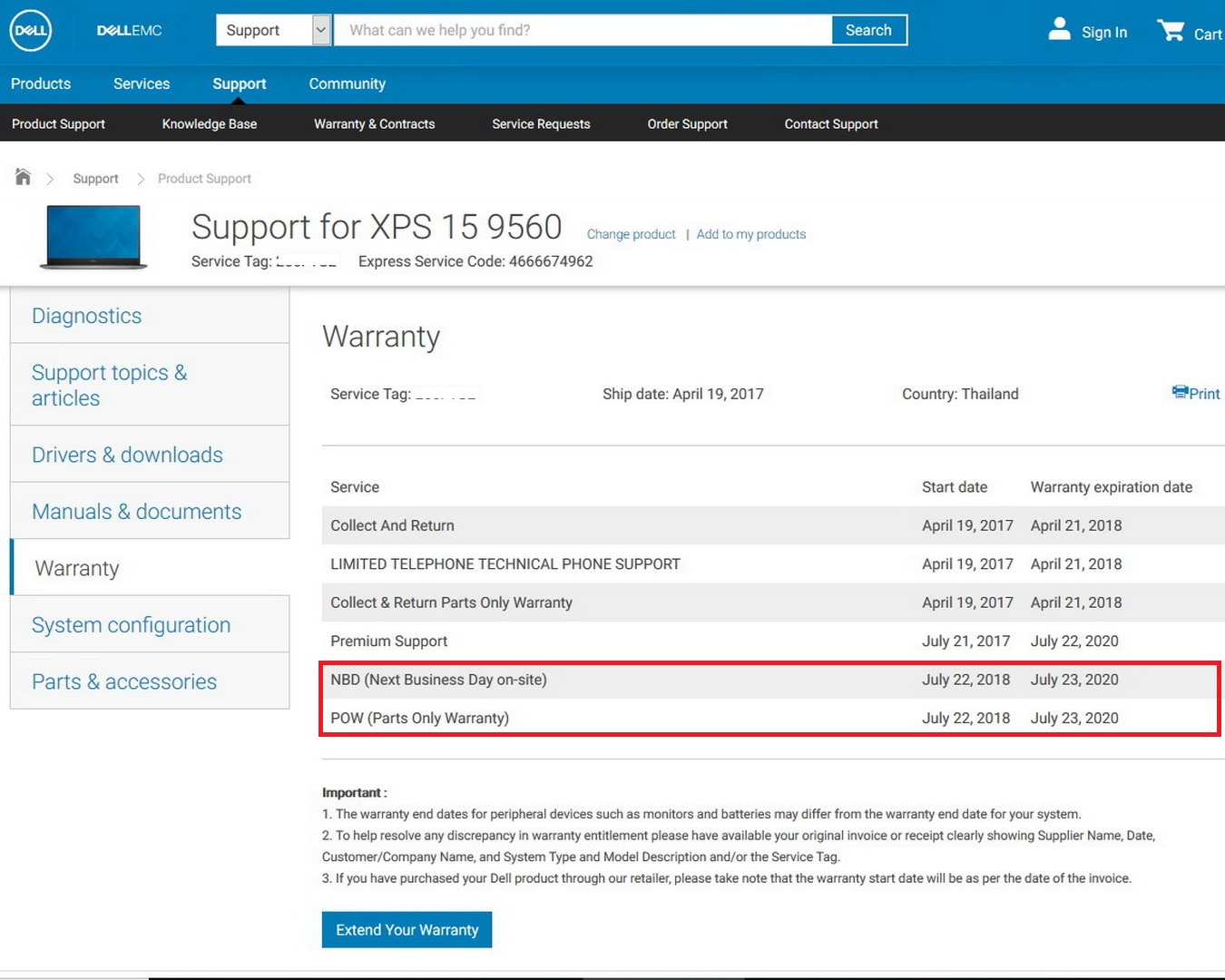This screenshot has height=980, width=1225.
Task: Select Warranty in the sidebar
Action: click(150, 568)
